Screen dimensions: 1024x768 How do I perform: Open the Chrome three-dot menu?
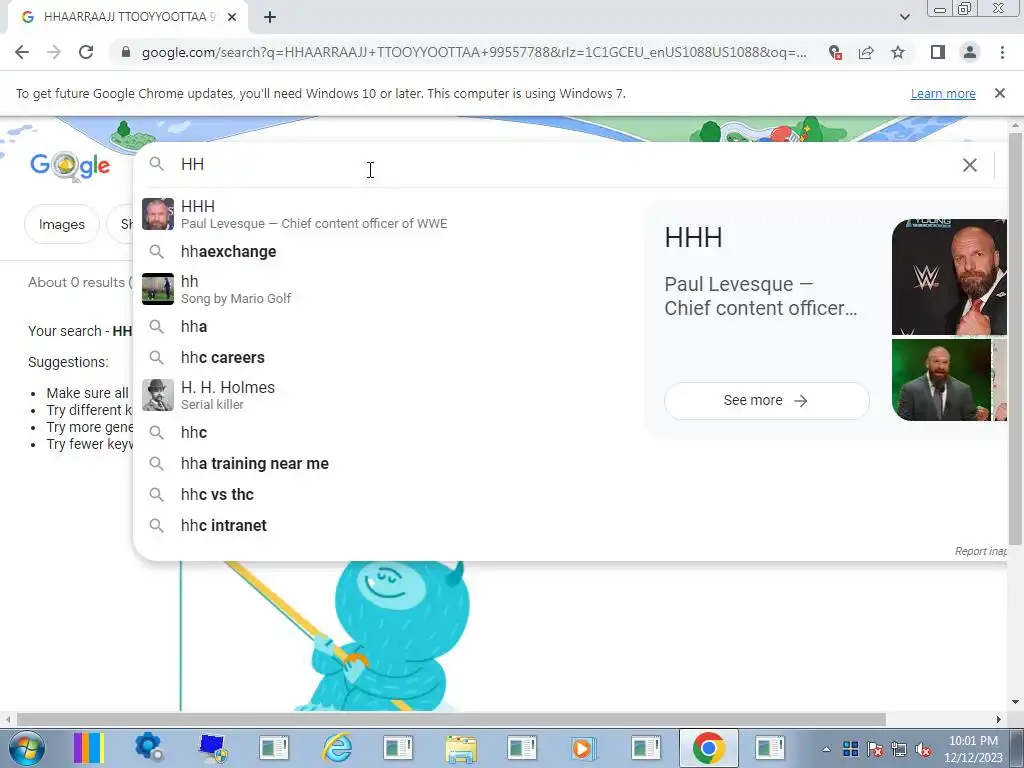point(1002,52)
